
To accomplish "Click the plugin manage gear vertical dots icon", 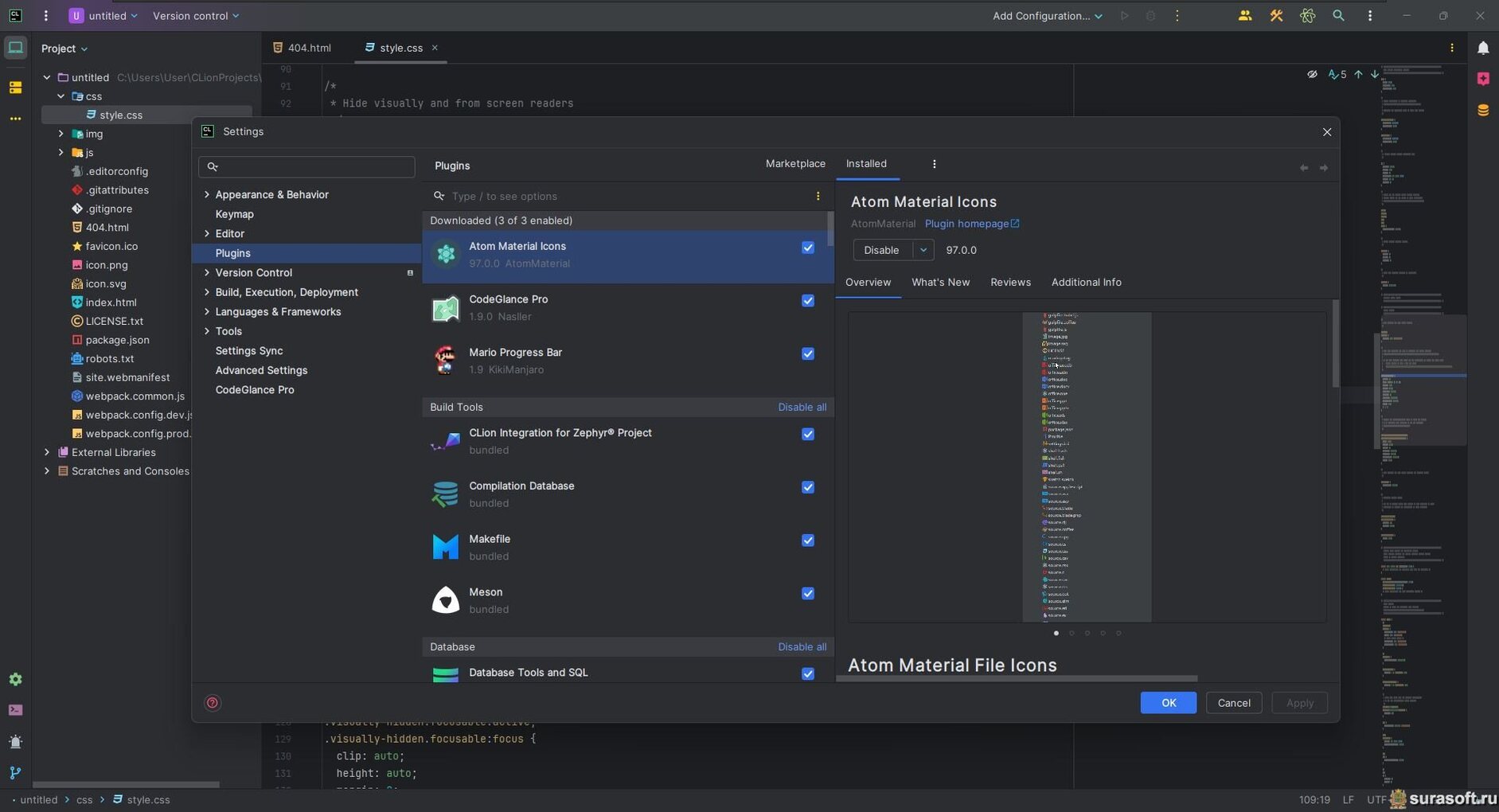I will [934, 164].
